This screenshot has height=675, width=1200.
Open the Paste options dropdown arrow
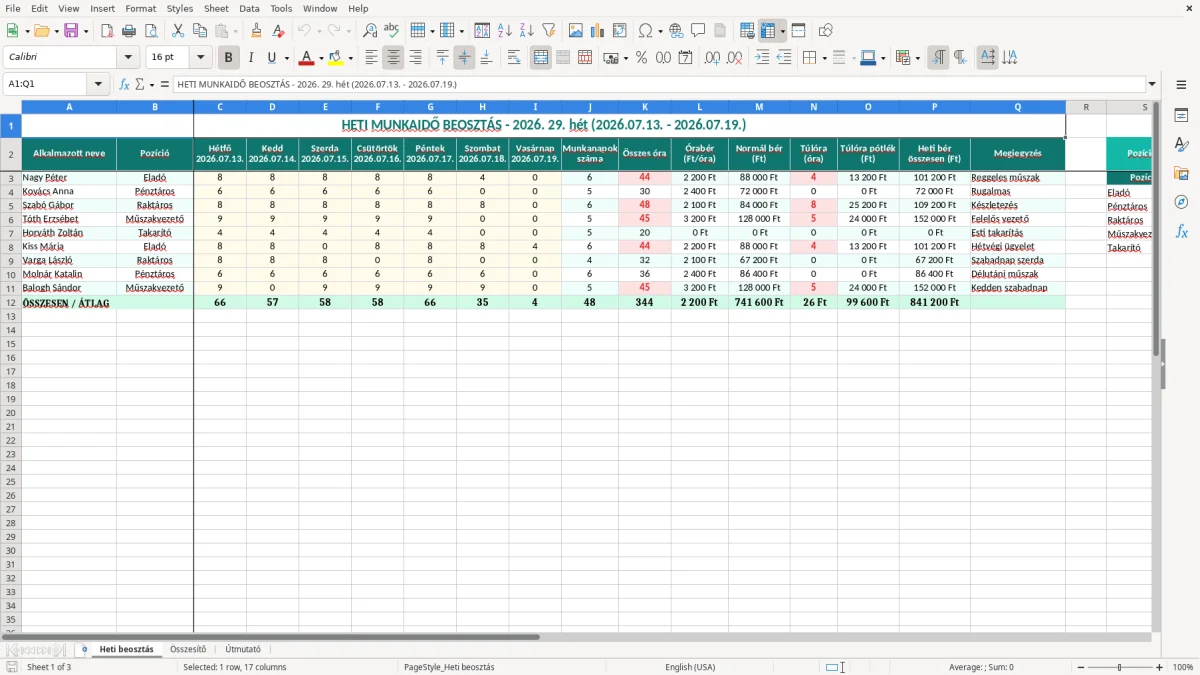(236, 31)
